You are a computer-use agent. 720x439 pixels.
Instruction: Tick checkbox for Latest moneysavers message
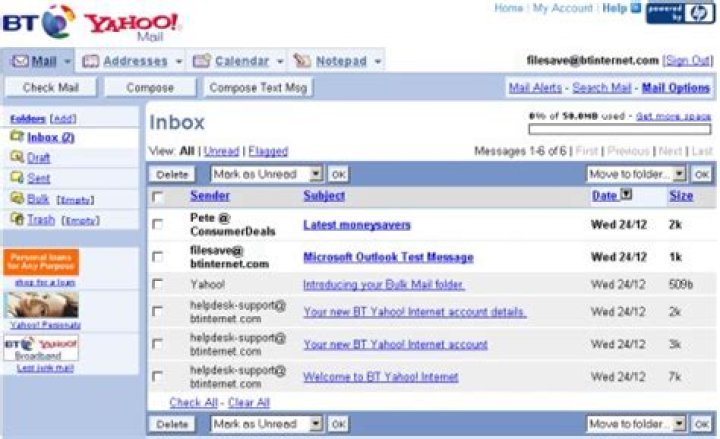coord(158,224)
